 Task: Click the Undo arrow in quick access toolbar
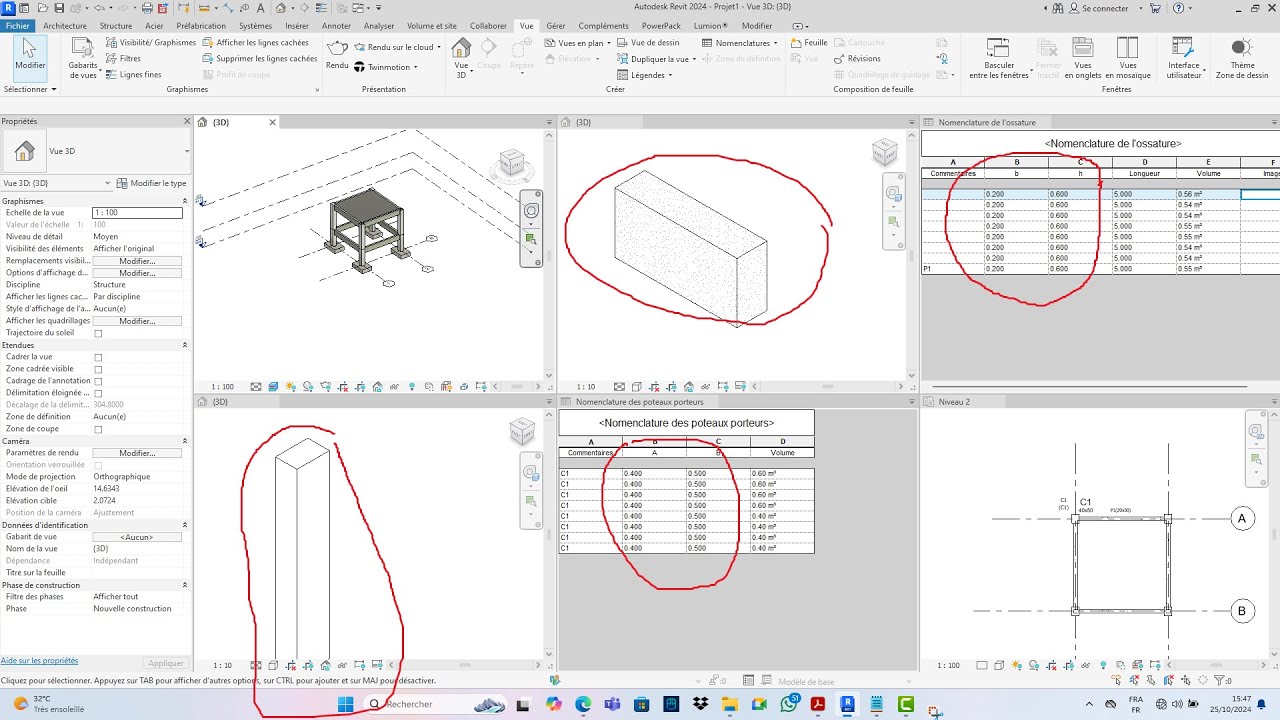pyautogui.click(x=98, y=8)
